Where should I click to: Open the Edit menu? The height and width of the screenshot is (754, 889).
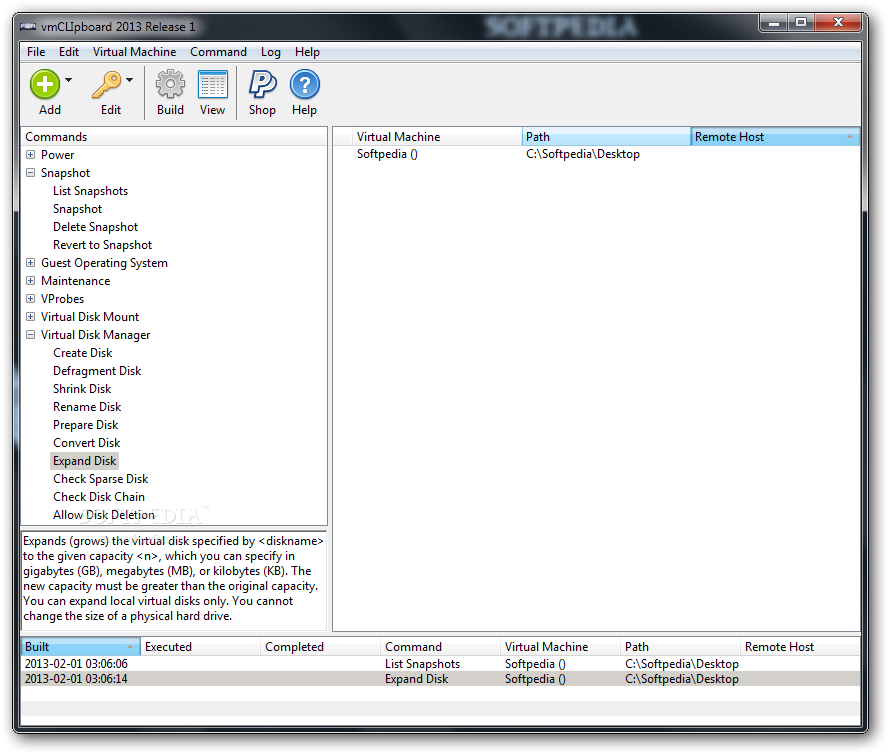tap(69, 52)
